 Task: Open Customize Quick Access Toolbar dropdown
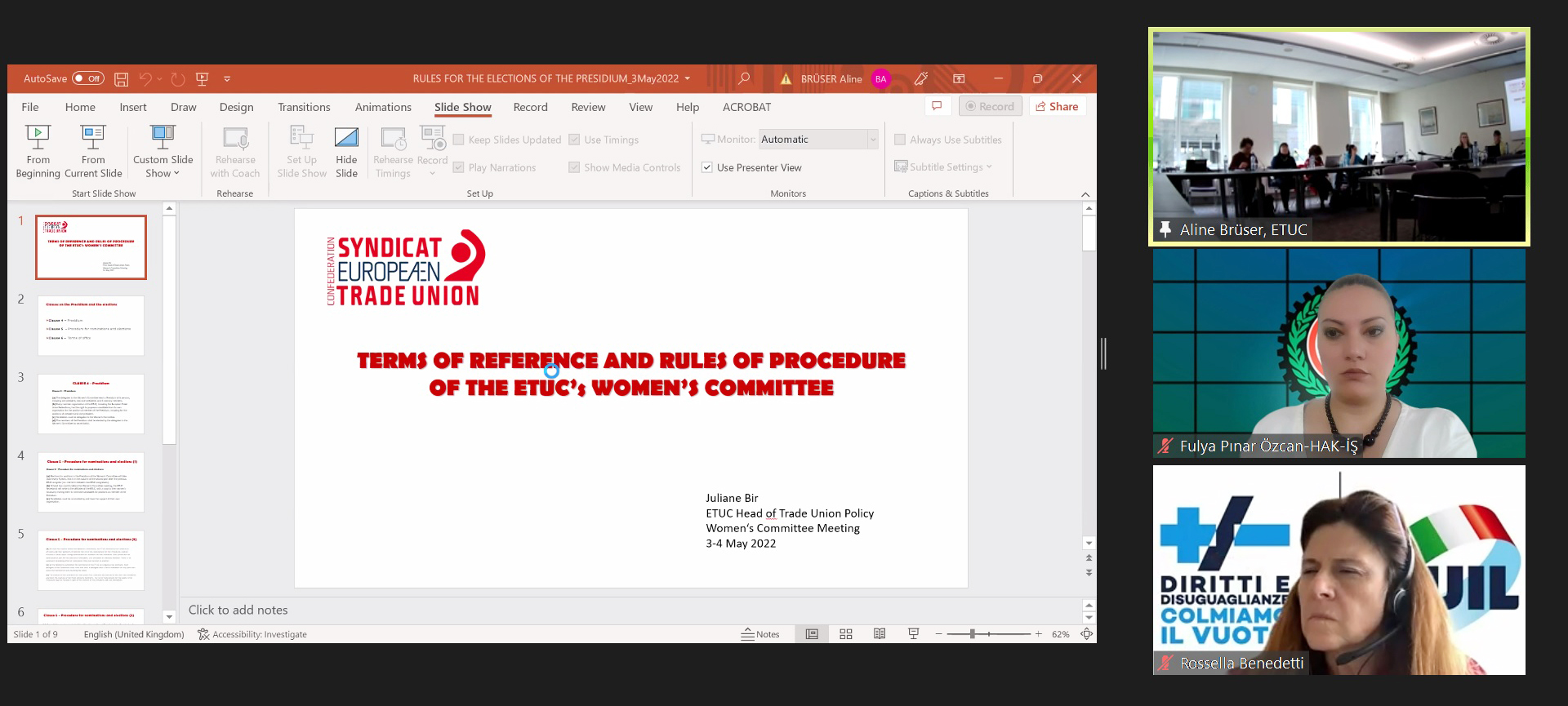coord(227,79)
